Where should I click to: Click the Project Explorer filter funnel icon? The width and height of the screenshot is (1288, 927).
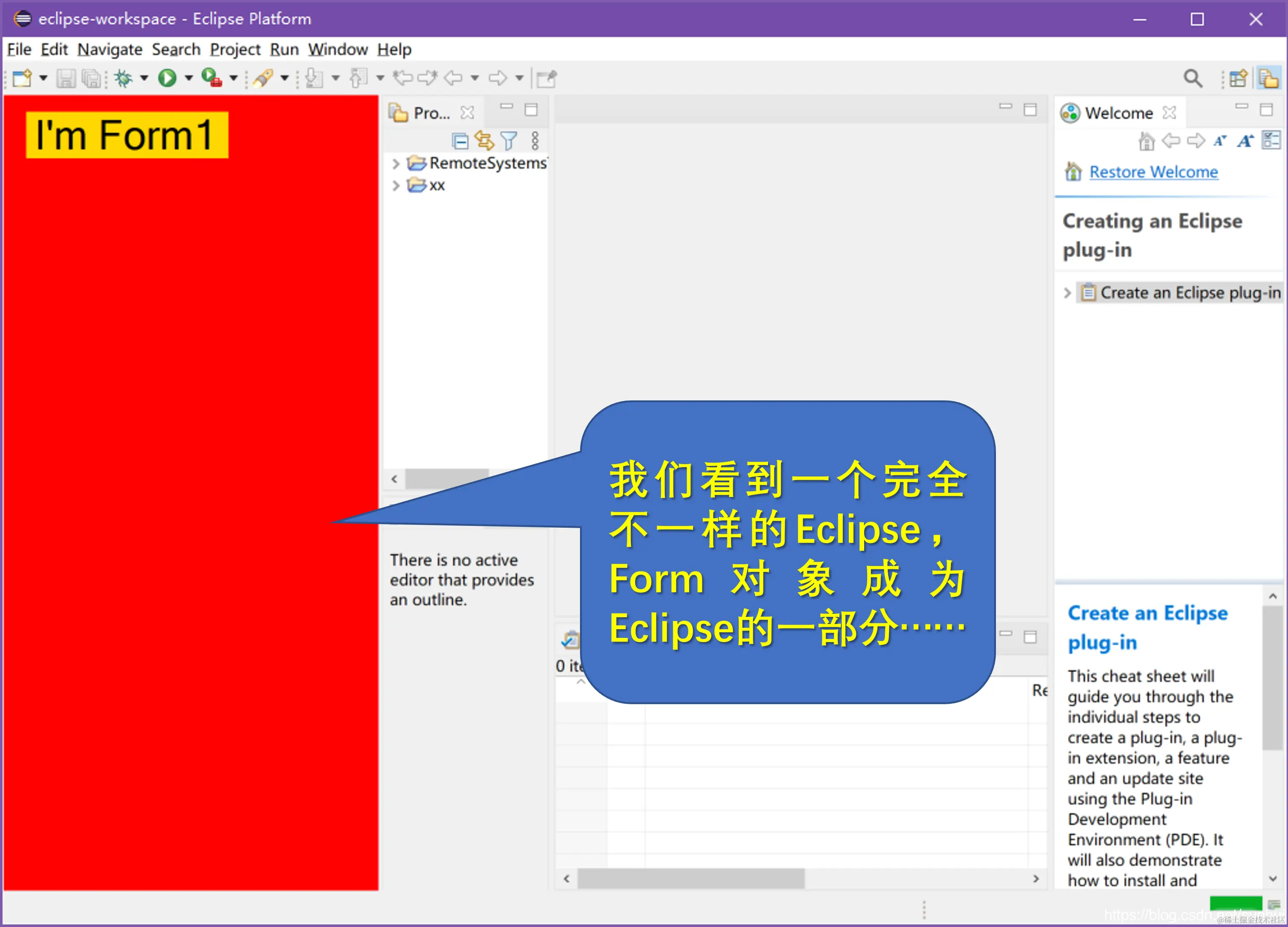(x=509, y=140)
